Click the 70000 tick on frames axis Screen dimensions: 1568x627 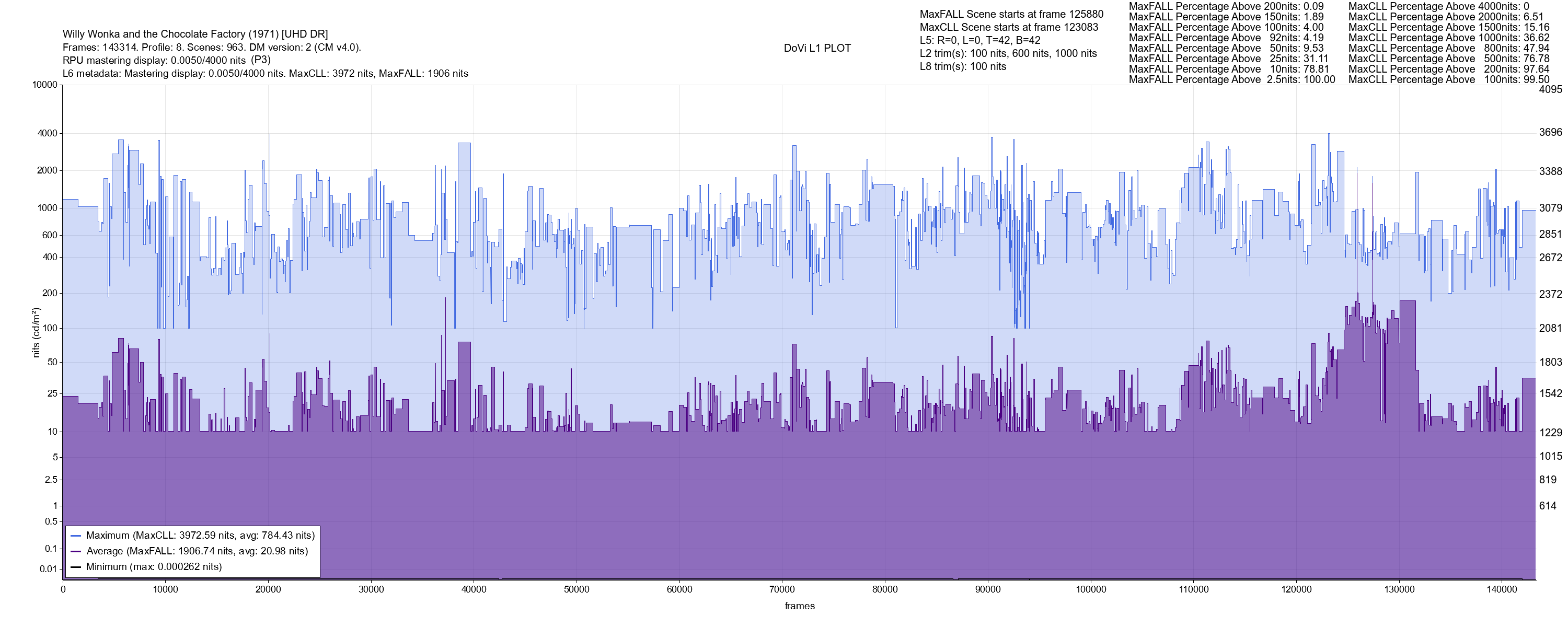tap(782, 590)
